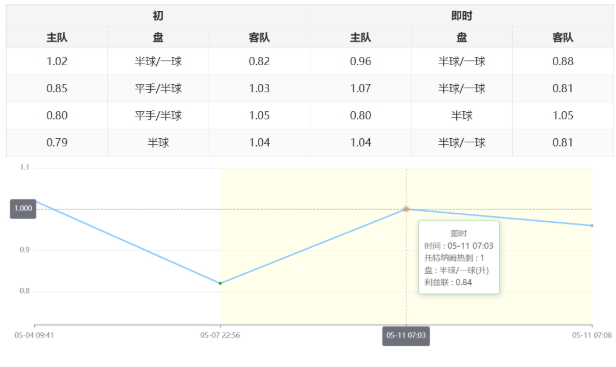Screen dimensions: 616x367
Task: Select the 盘 header under 即时
Action: pos(462,37)
